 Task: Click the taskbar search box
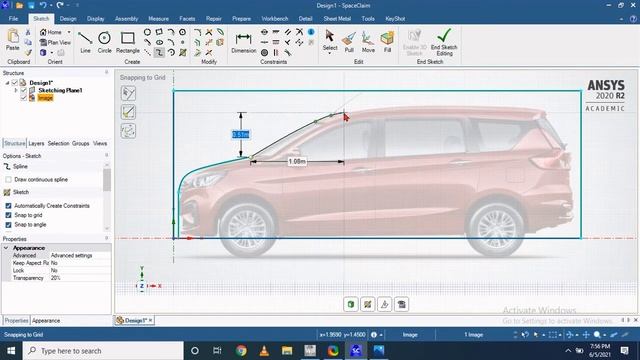103,351
